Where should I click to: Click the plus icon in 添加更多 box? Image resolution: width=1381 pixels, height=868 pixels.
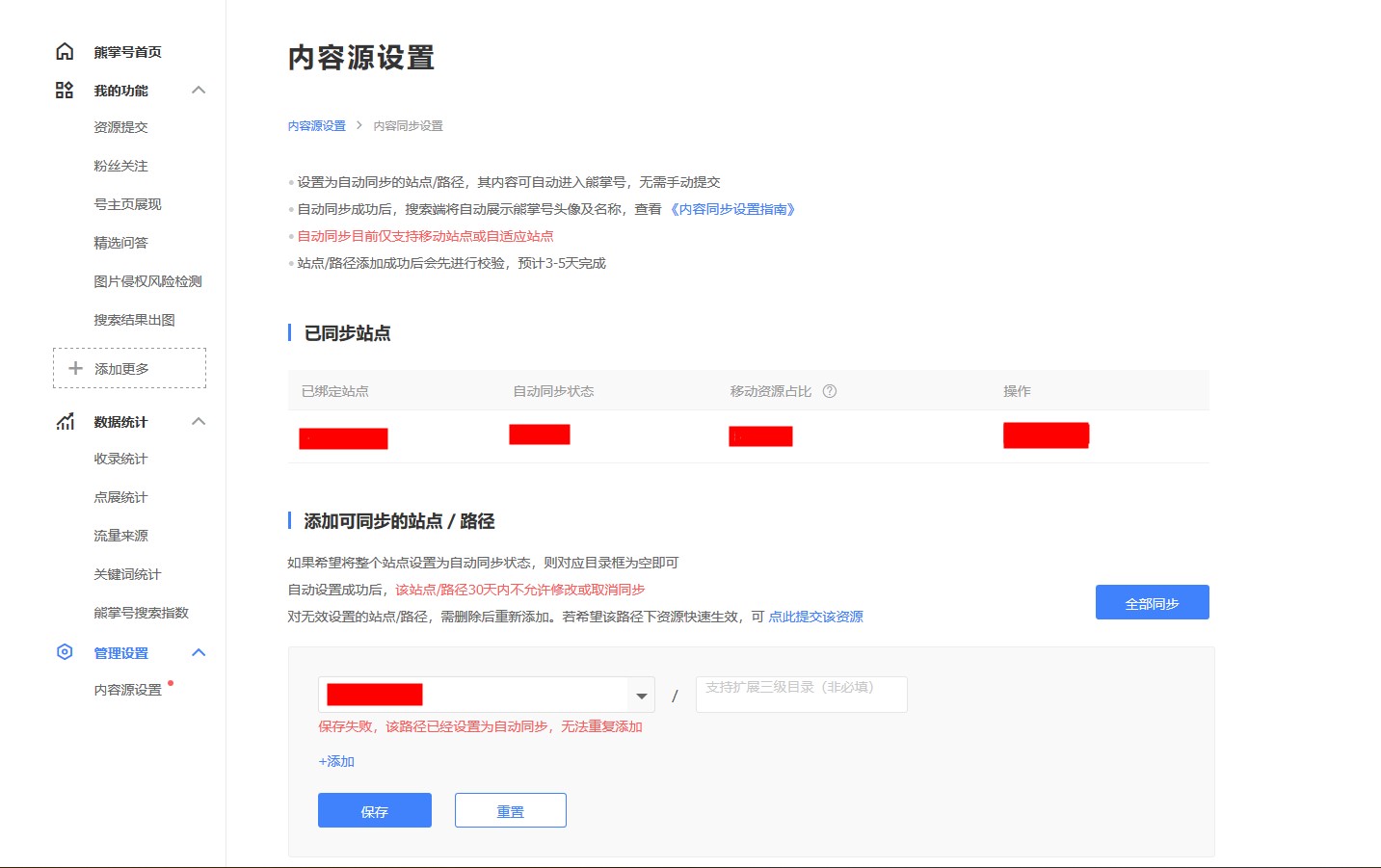click(75, 368)
